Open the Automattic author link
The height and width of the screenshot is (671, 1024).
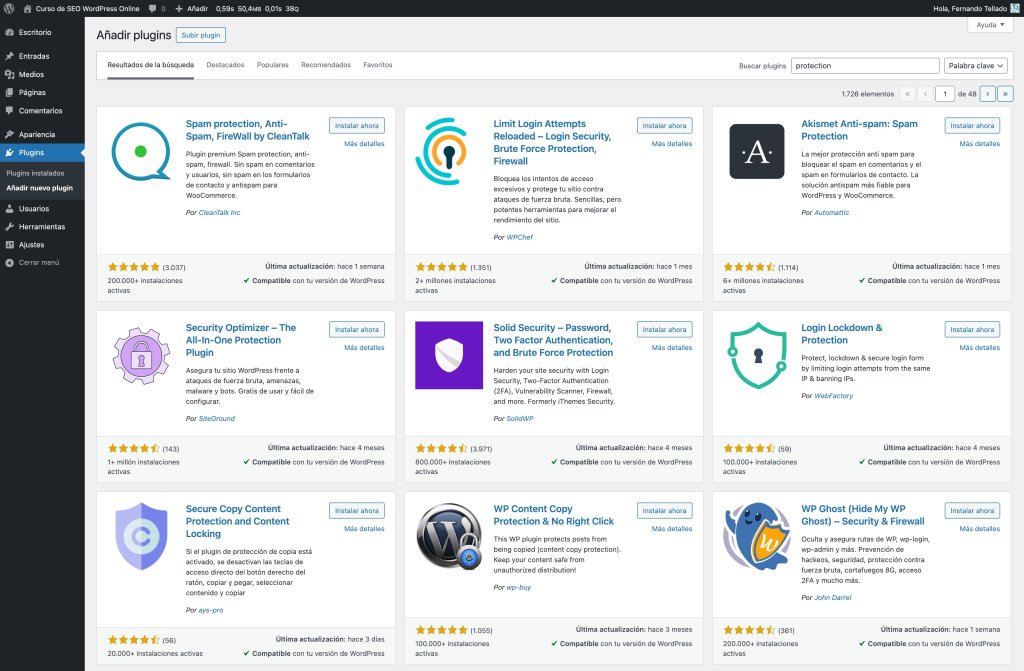click(x=831, y=213)
